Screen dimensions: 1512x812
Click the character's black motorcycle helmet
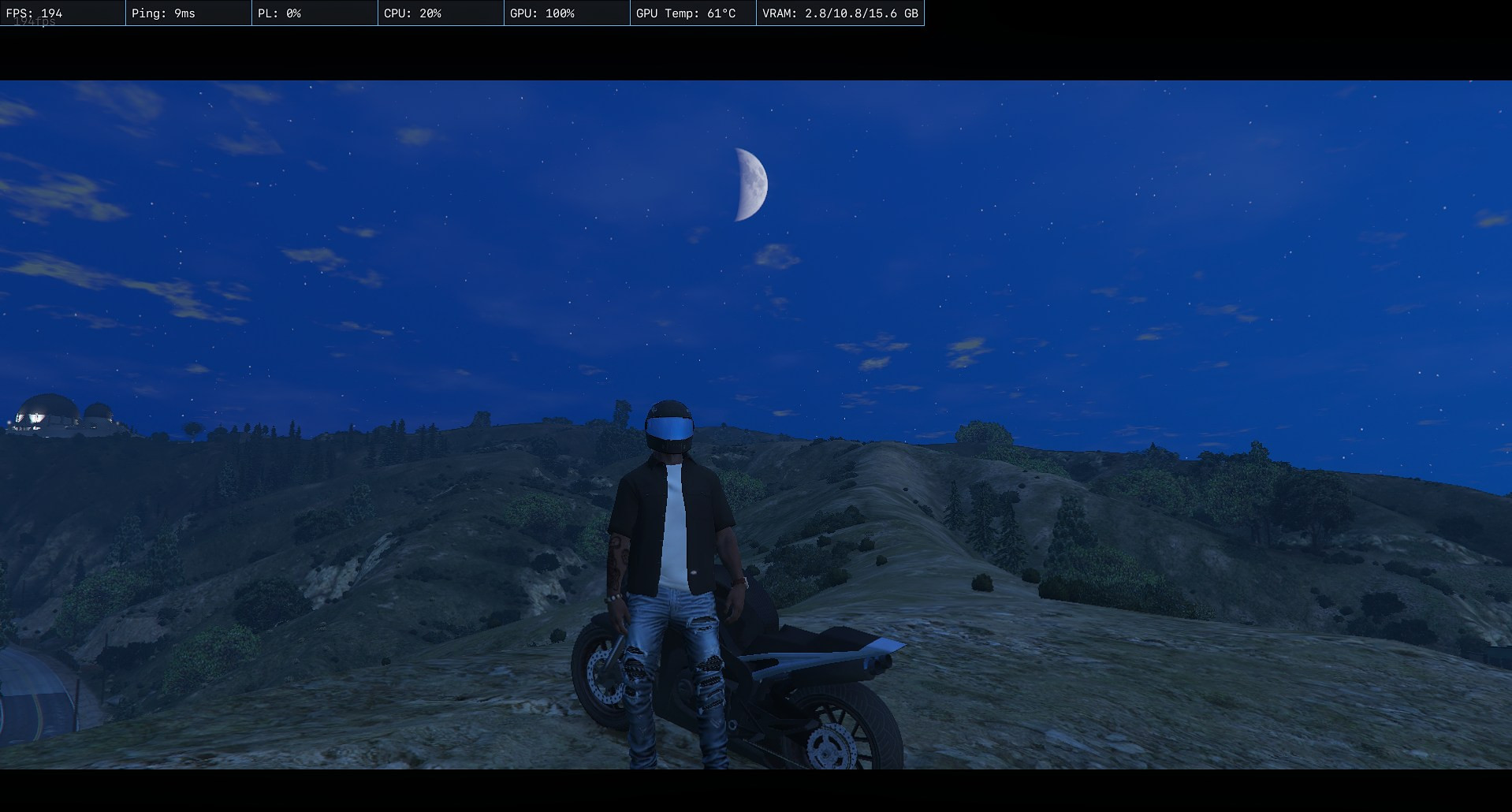click(668, 428)
